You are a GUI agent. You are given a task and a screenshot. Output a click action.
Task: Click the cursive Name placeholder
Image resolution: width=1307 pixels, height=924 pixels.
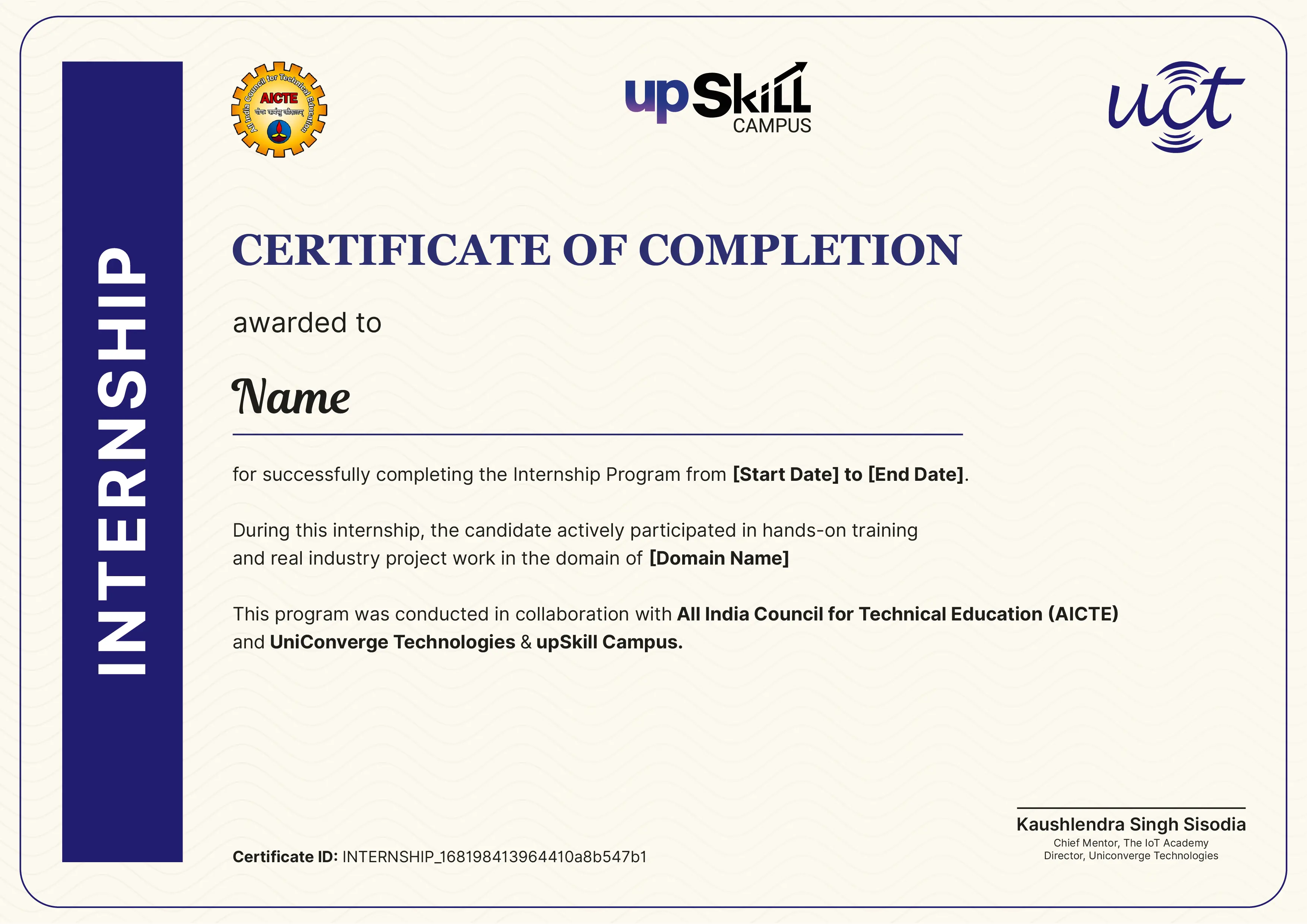(291, 396)
